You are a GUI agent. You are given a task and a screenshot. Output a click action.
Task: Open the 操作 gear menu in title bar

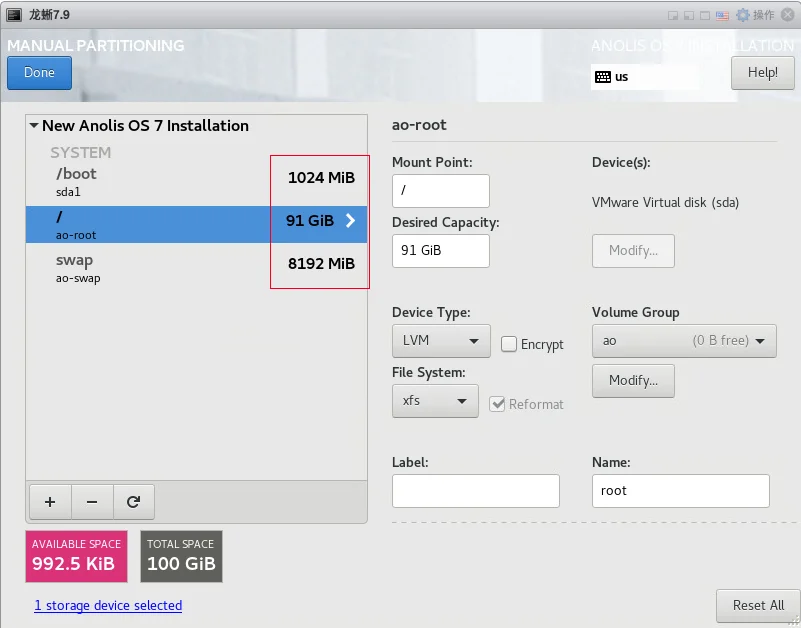point(755,15)
